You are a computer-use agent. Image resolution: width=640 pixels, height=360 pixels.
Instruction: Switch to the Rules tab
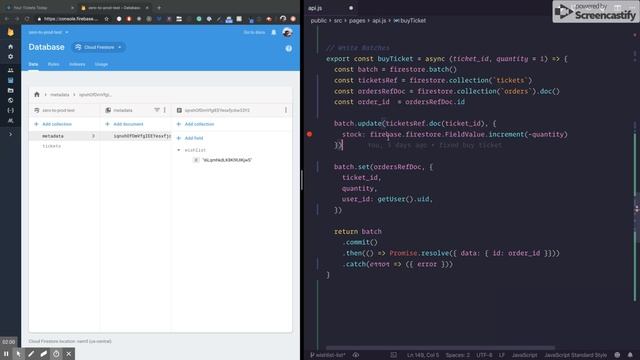(53, 64)
